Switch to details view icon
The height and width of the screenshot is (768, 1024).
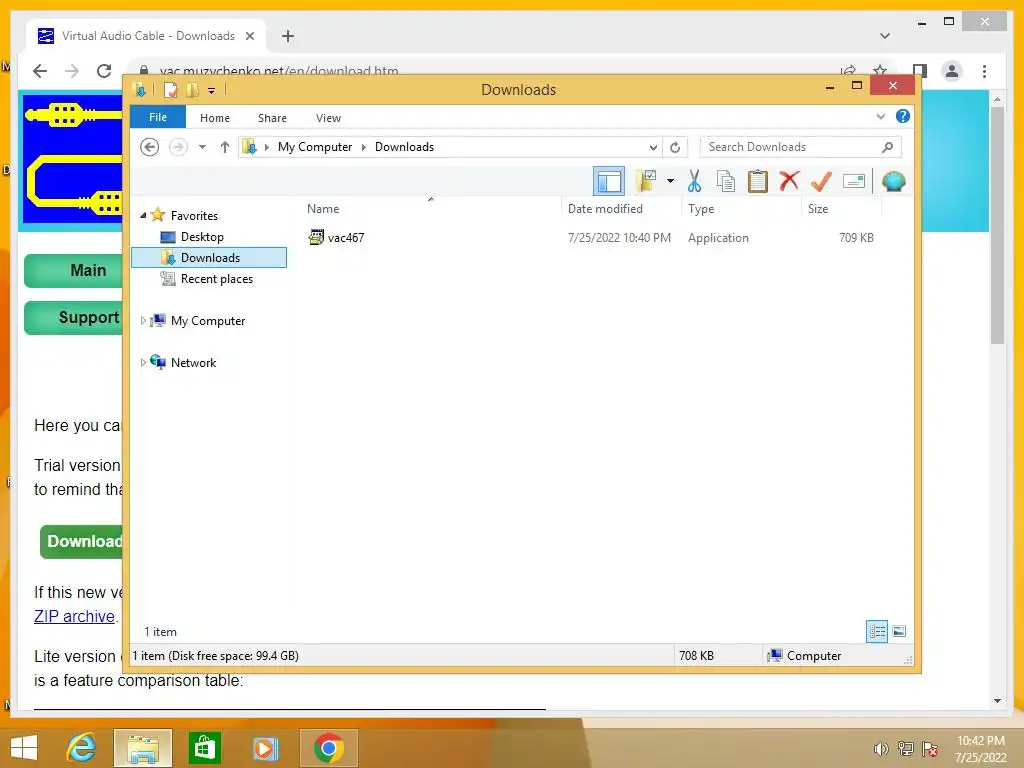[x=877, y=631]
